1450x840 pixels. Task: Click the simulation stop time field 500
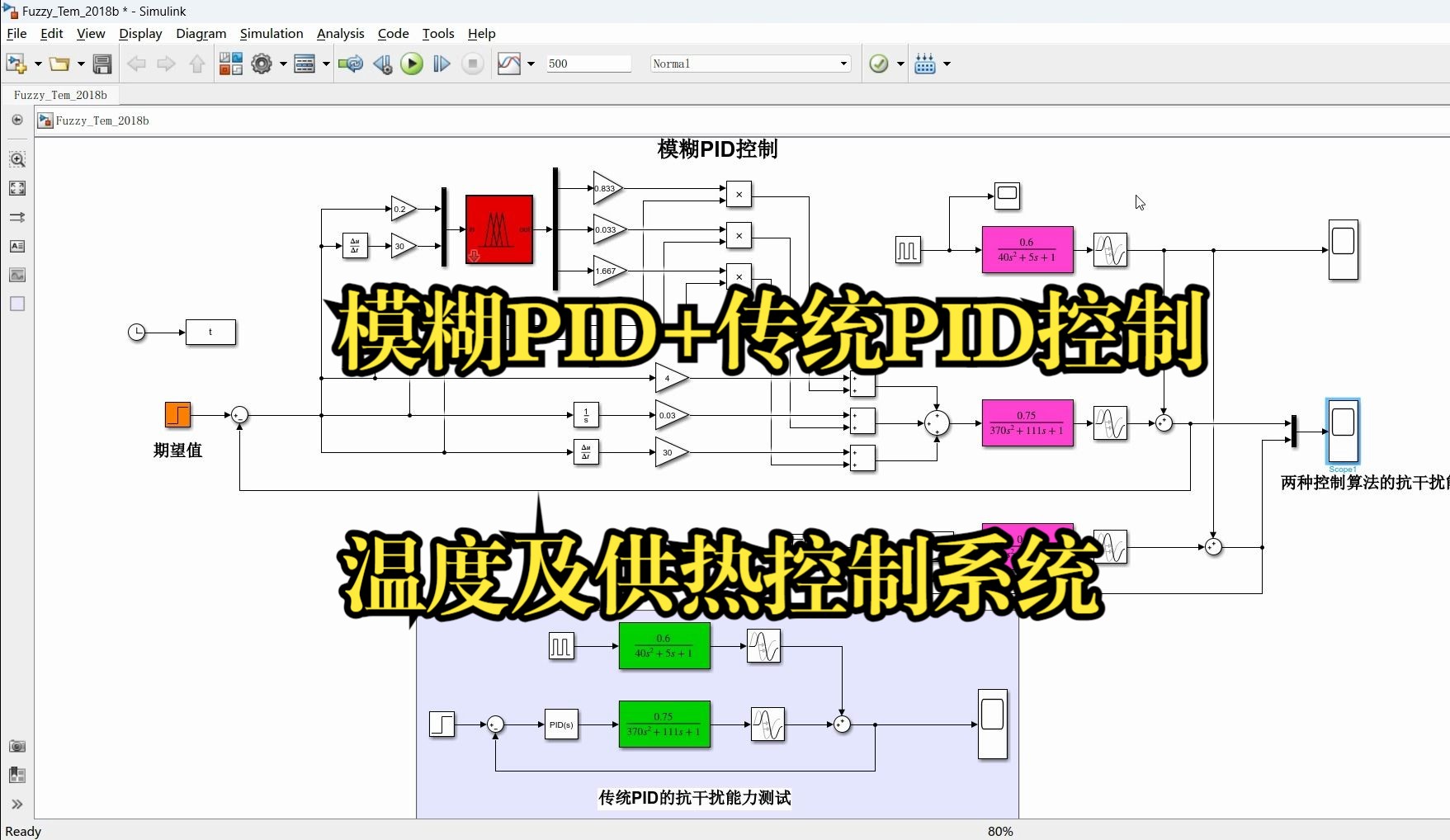pyautogui.click(x=588, y=64)
